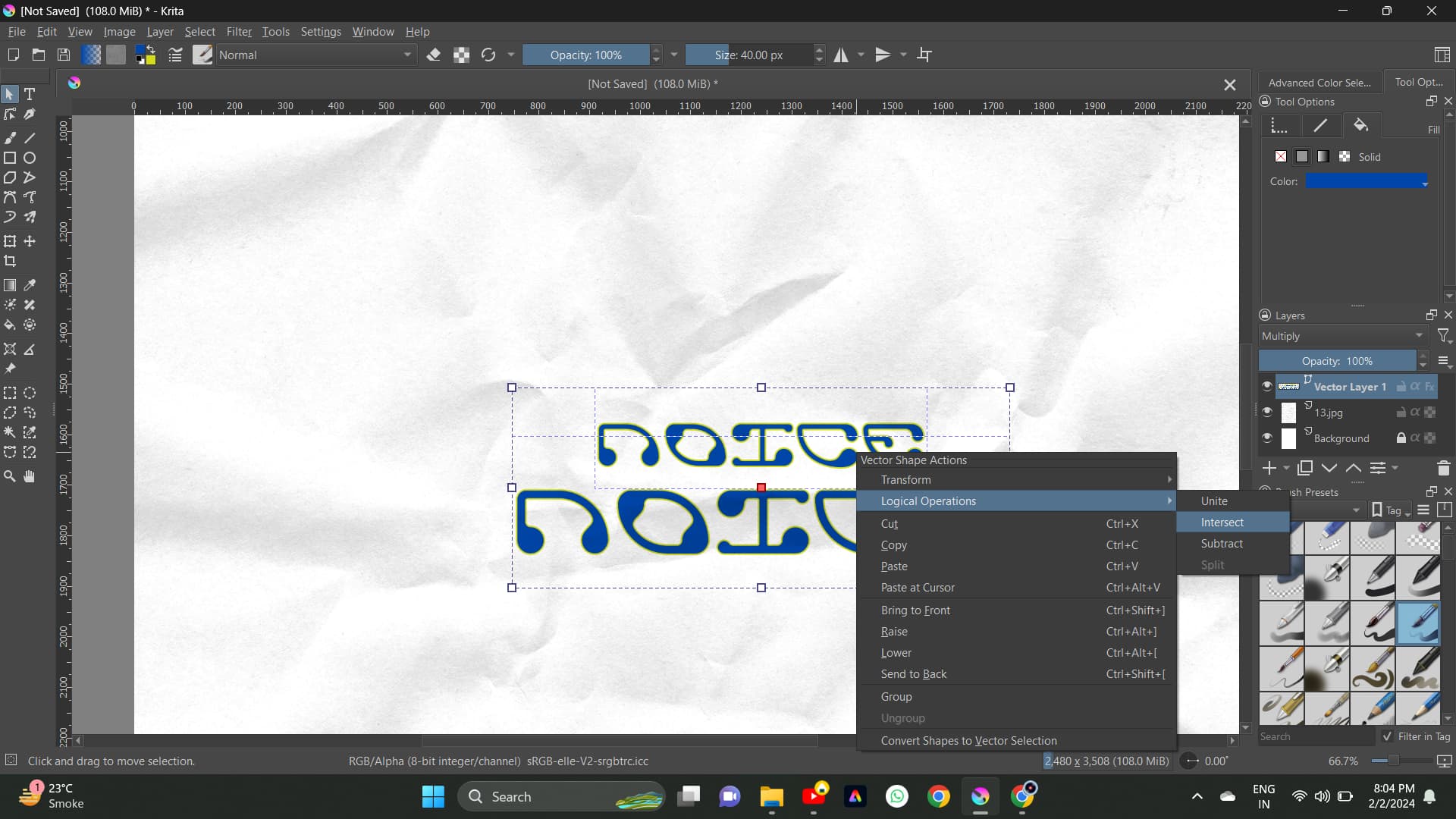Viewport: 1456px width, 819px height.
Task: Open Multiply layer blend mode dropdown
Action: 1342,336
